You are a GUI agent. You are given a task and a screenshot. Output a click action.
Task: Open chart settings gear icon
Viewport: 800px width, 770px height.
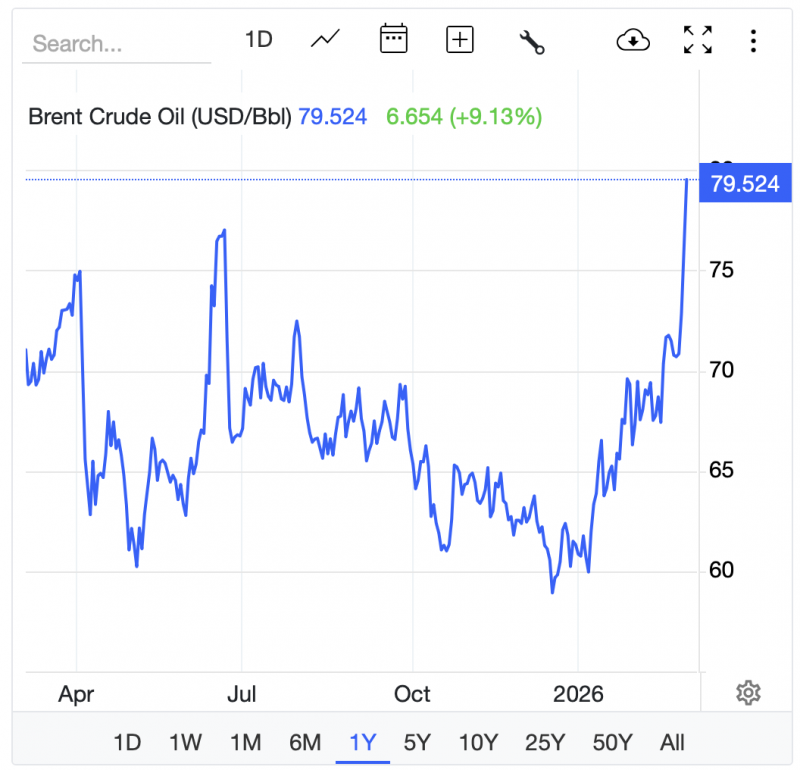[x=748, y=692]
